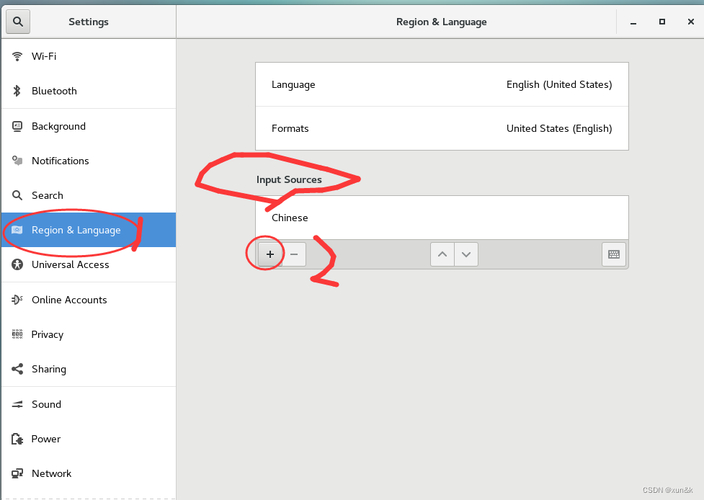Click the Sound icon in sidebar
The image size is (704, 500).
point(17,404)
